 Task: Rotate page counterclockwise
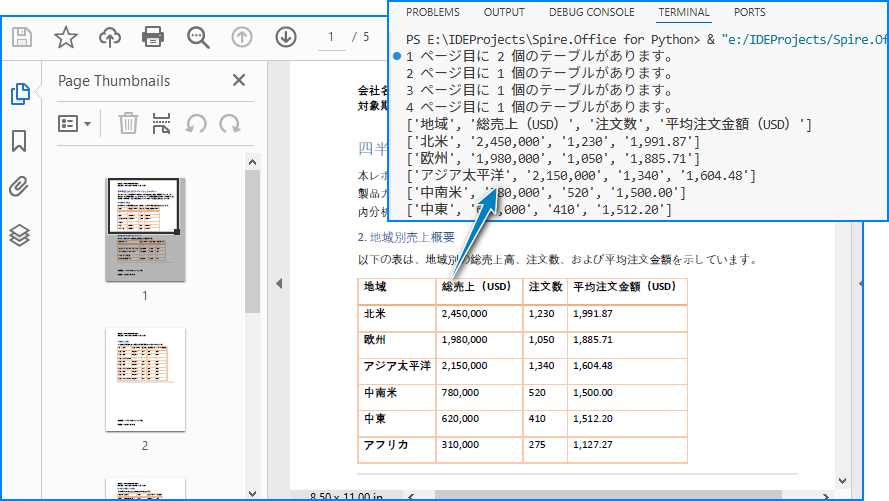[196, 123]
